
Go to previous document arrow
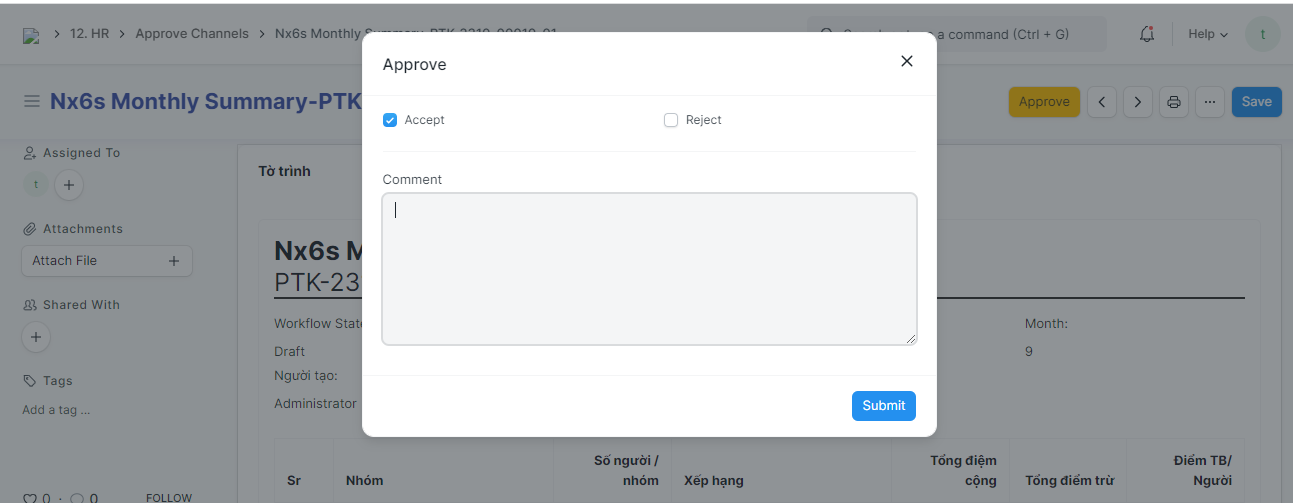click(1102, 102)
